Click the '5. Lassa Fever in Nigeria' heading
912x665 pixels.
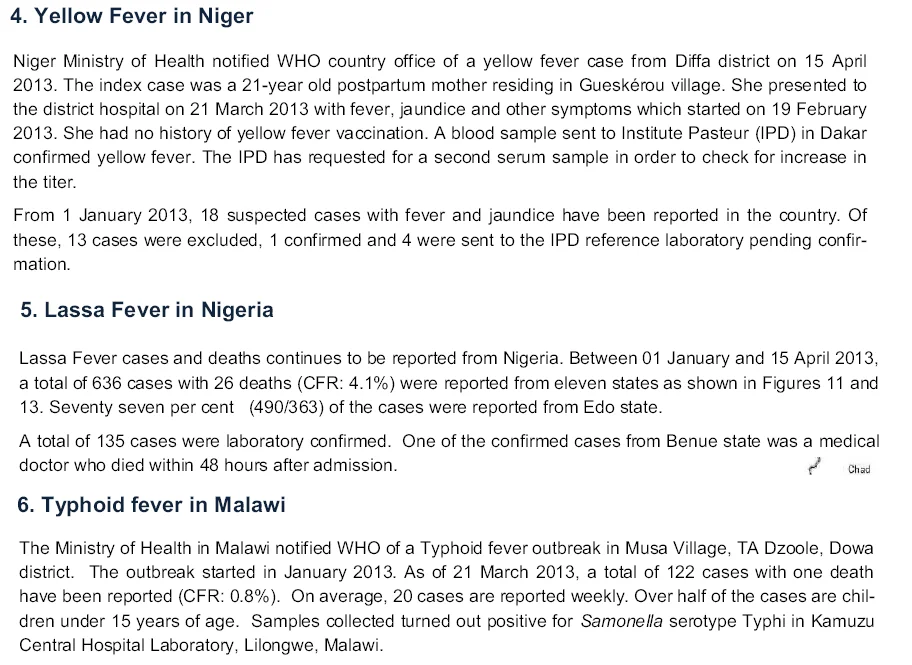pos(147,310)
